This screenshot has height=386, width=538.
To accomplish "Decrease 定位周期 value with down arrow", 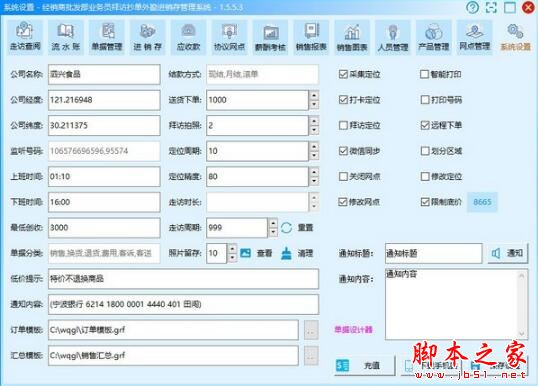I will coord(314,156).
